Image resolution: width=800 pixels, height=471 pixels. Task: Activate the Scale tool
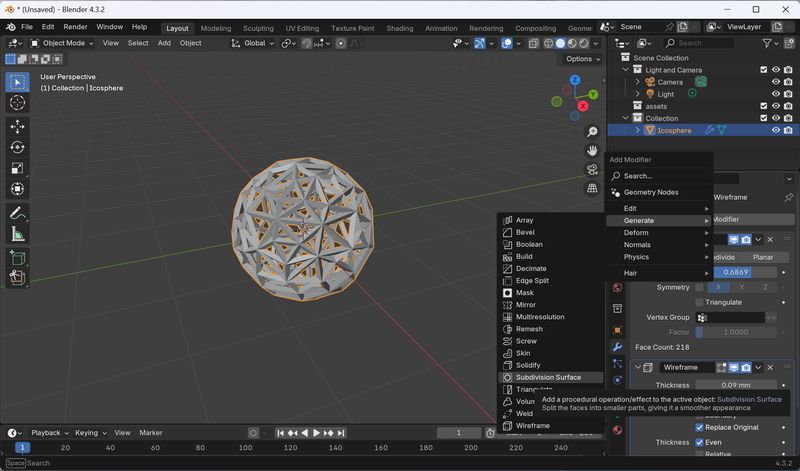pos(17,168)
